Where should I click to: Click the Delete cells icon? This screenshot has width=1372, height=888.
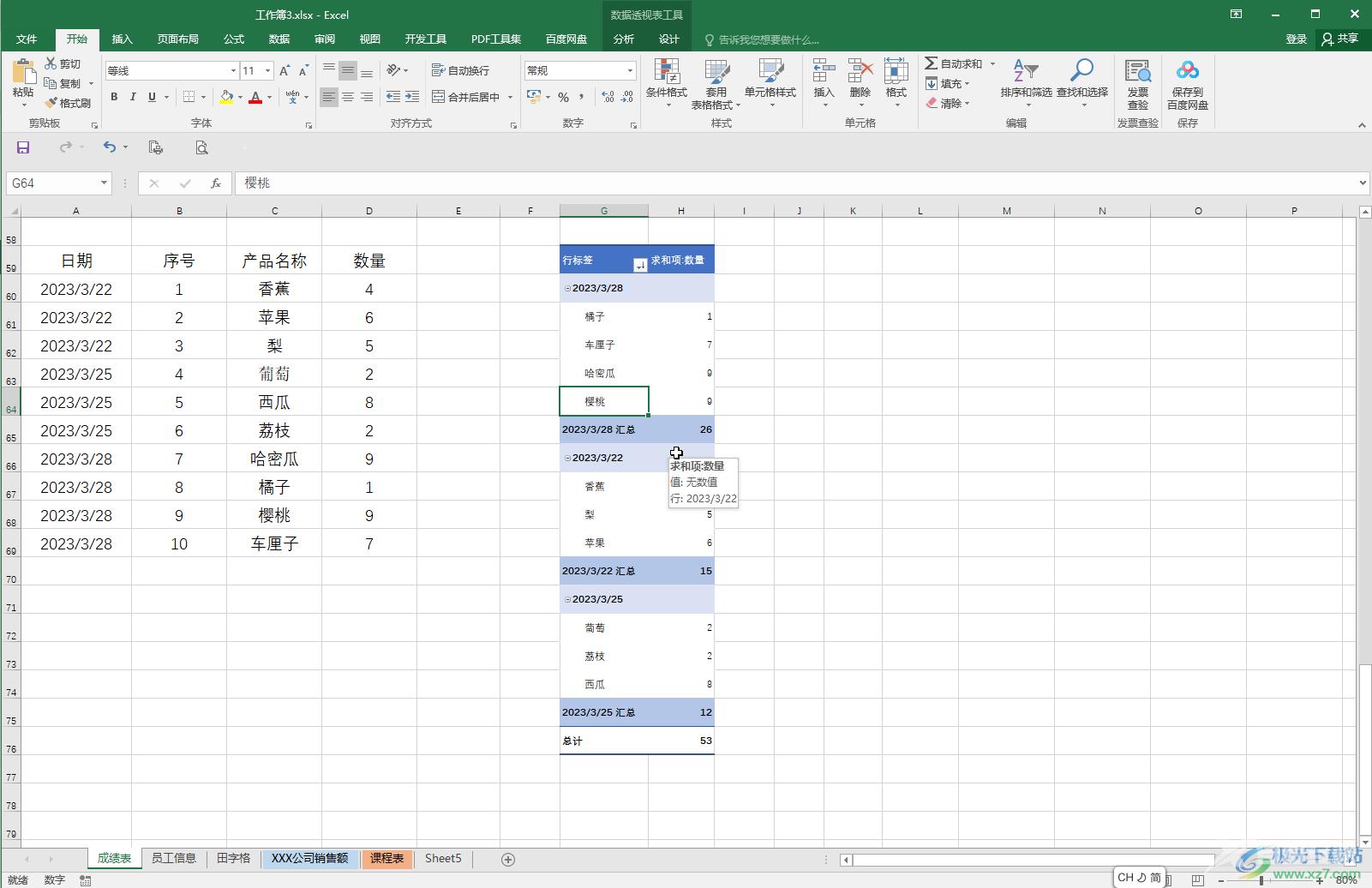pos(860,72)
